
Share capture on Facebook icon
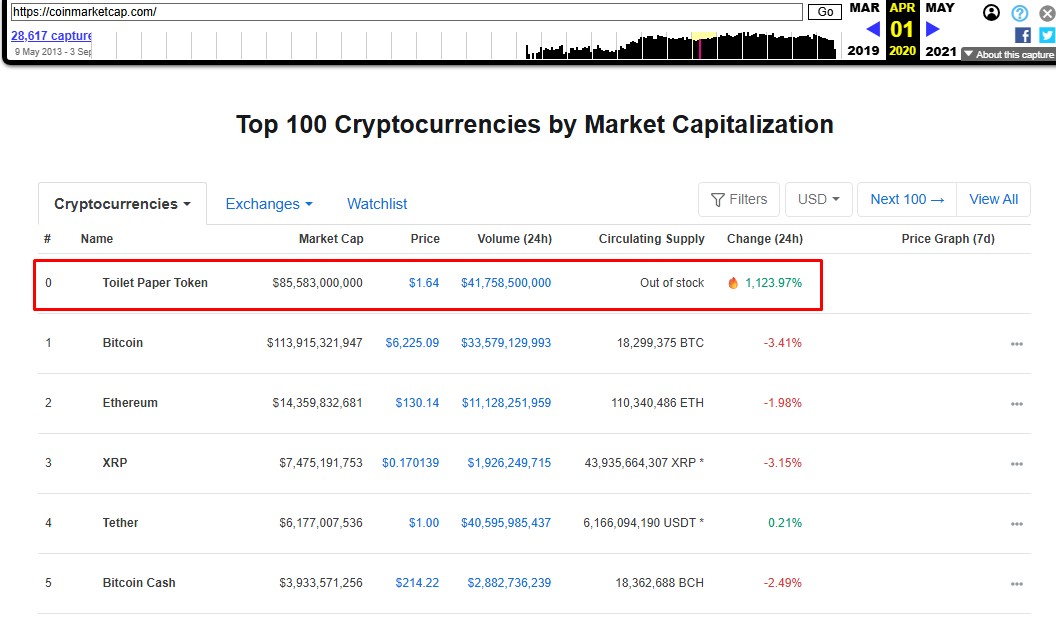[x=1022, y=35]
